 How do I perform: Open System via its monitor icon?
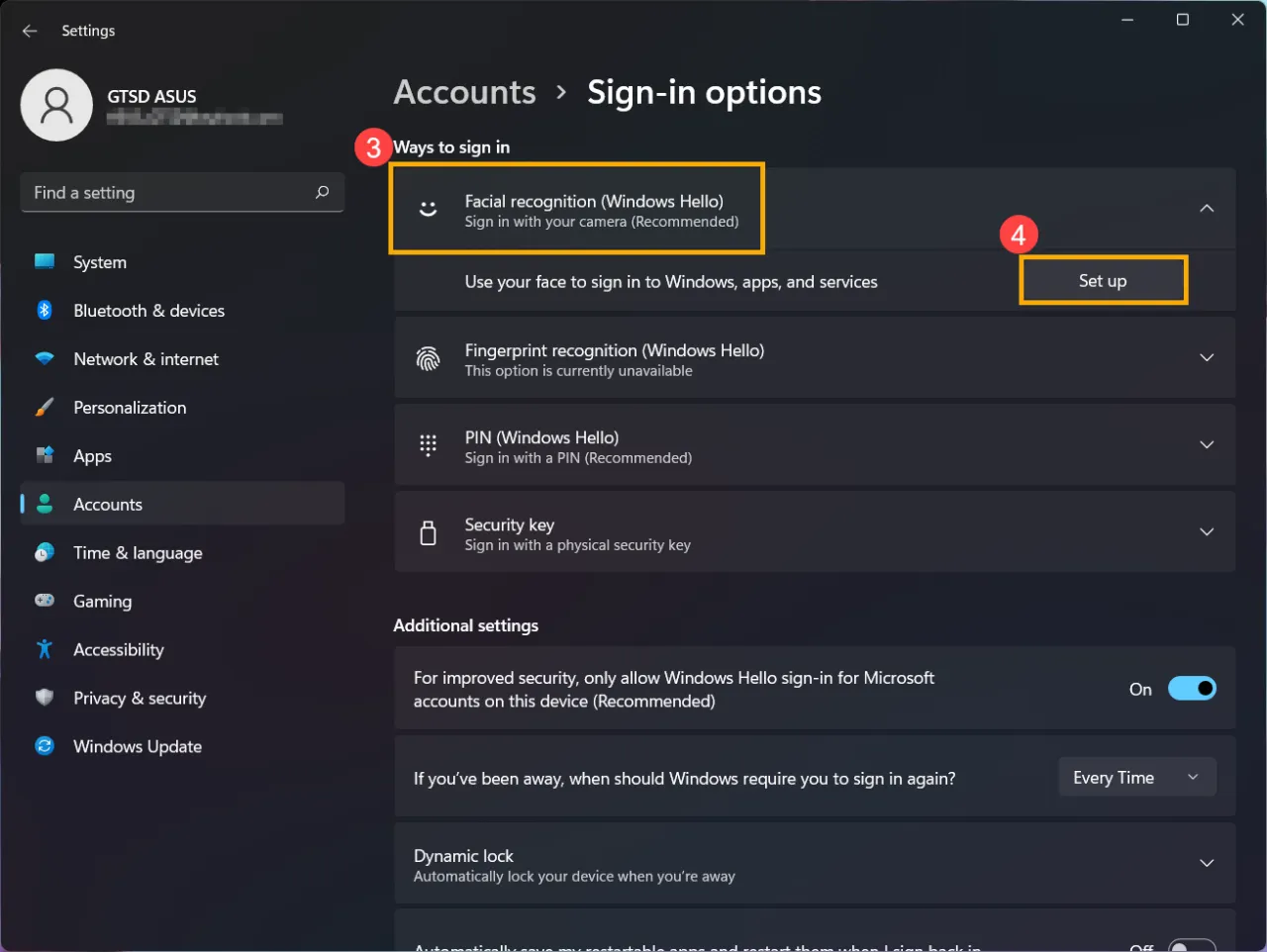[x=46, y=261]
